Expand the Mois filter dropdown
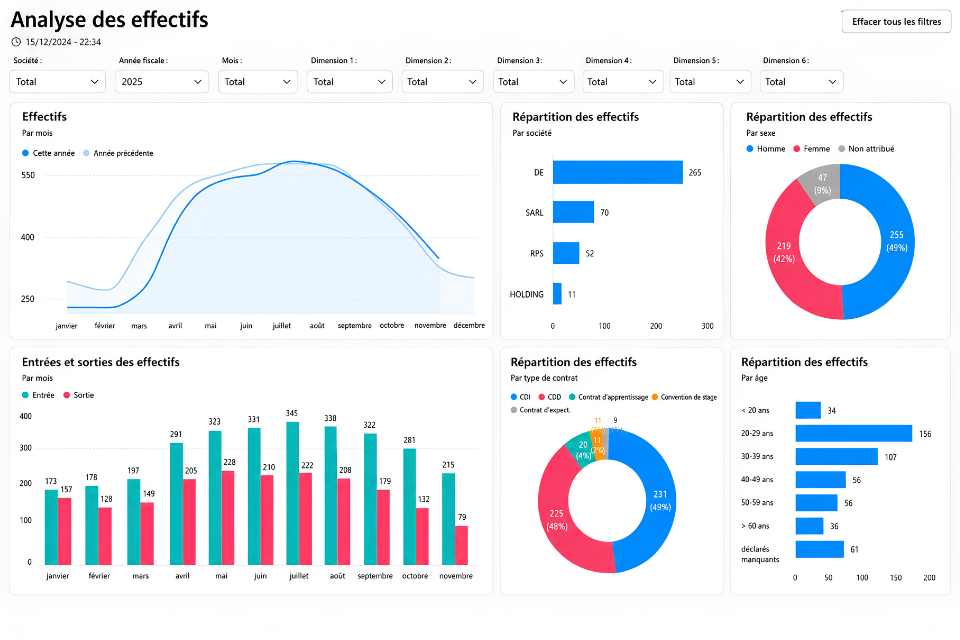The image size is (960, 640). (258, 81)
